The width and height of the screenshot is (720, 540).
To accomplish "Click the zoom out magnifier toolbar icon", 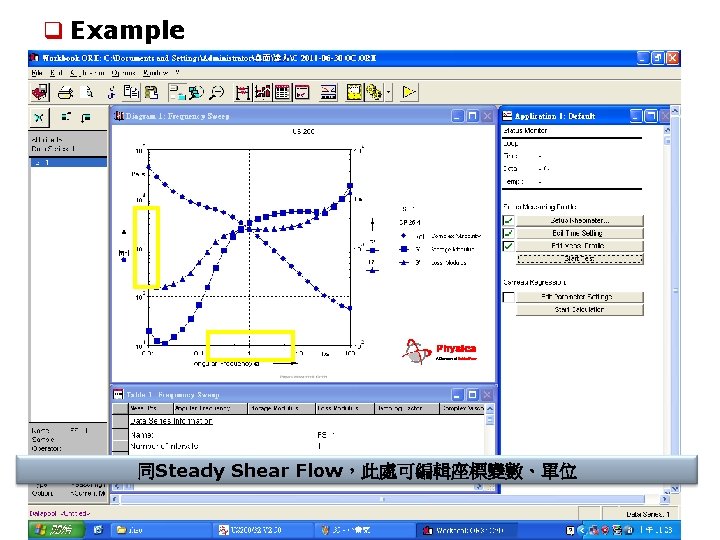I will pos(216,92).
